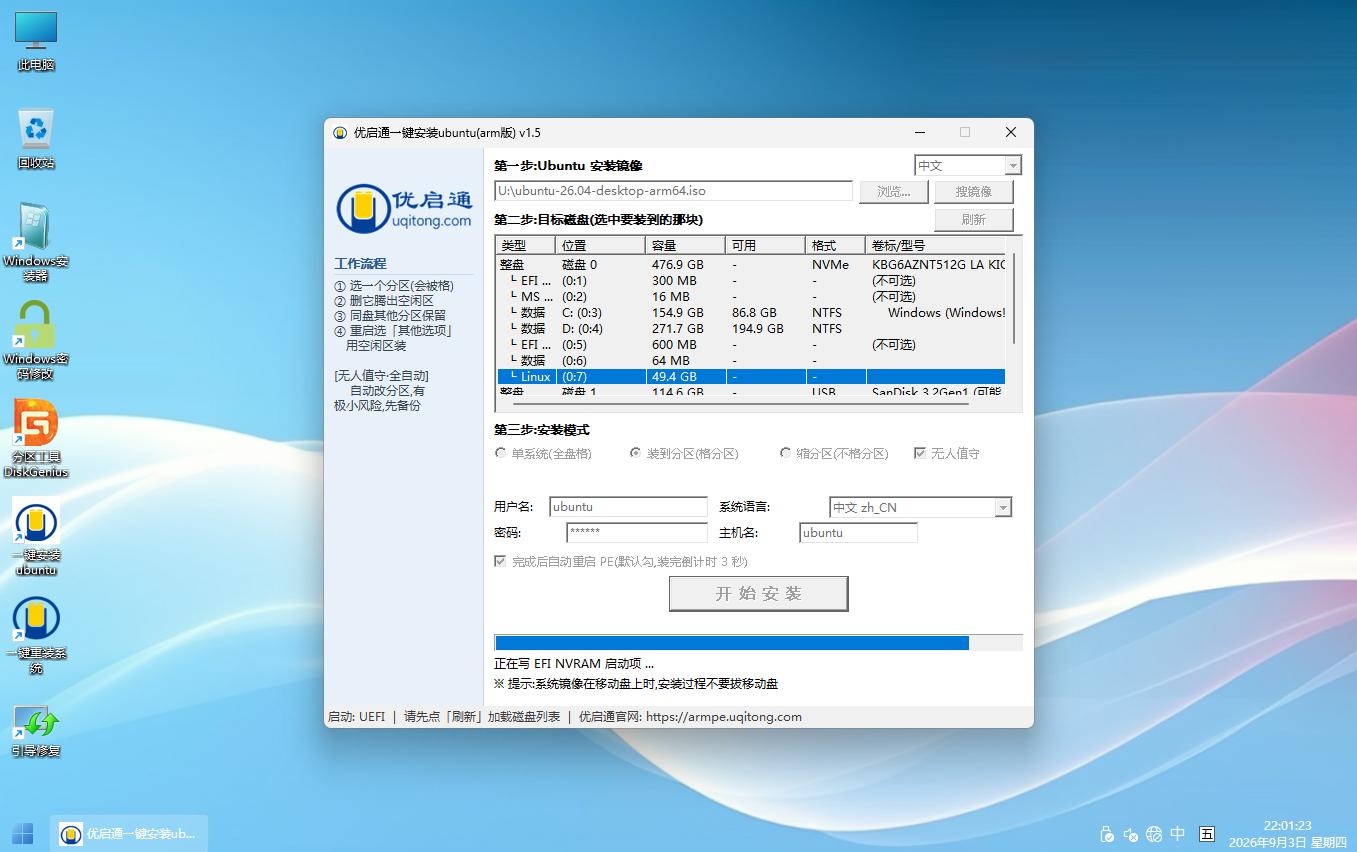Close the 优启通 installer window
The image size is (1357, 852).
[1011, 132]
